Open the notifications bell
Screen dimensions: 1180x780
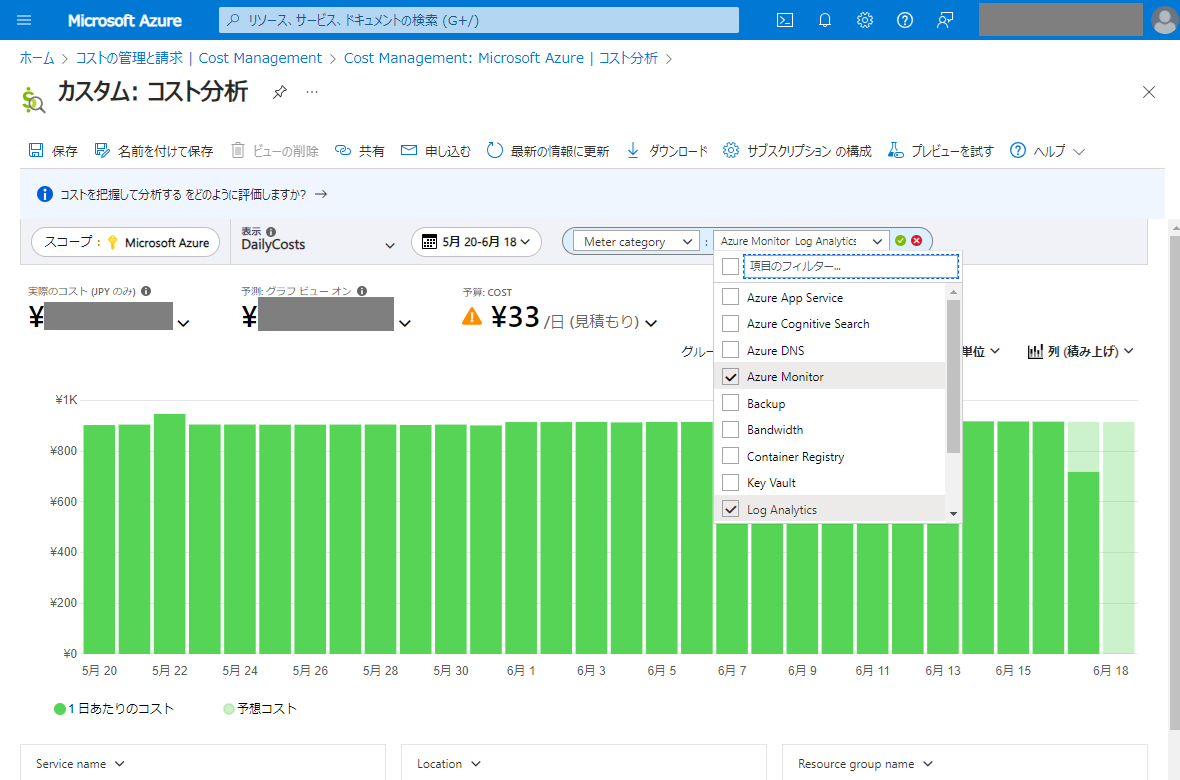825,20
